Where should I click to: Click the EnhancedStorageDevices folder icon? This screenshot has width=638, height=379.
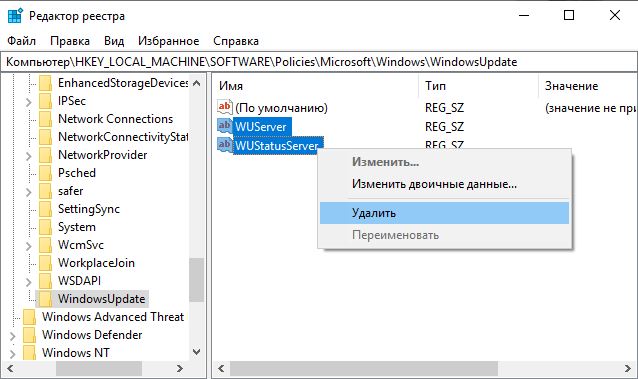46,83
